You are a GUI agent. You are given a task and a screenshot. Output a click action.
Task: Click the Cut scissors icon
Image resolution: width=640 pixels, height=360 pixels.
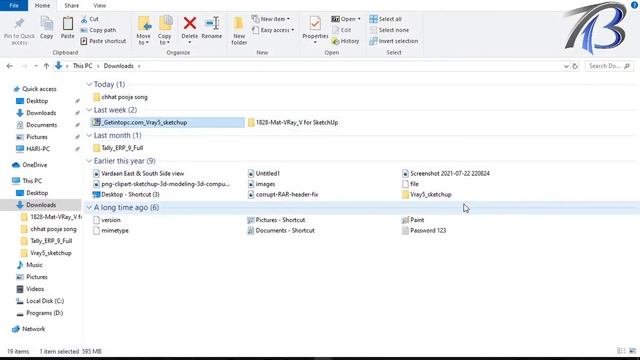pos(84,19)
